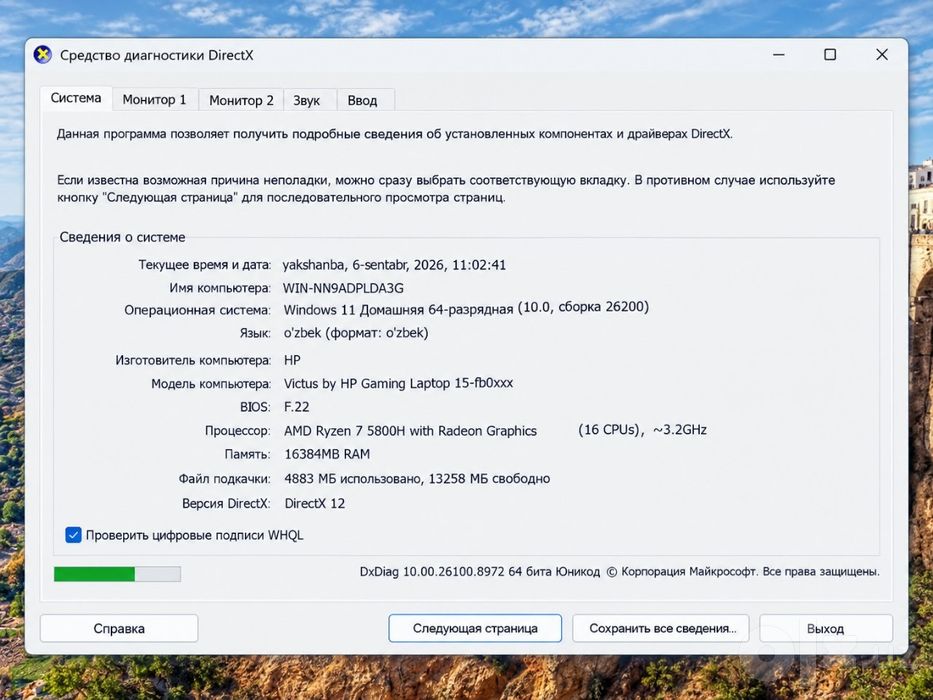Click the BIOS value F.22

coord(296,407)
